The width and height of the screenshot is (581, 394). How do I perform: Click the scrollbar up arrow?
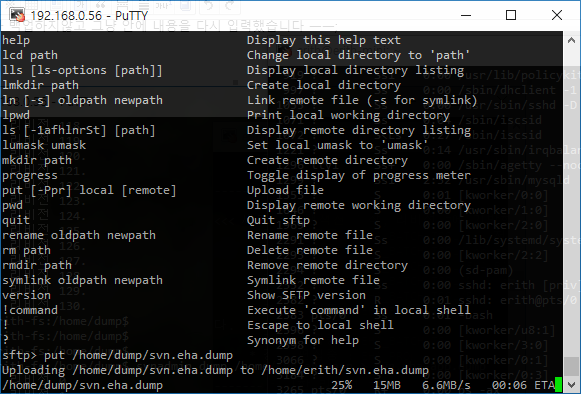point(571,40)
